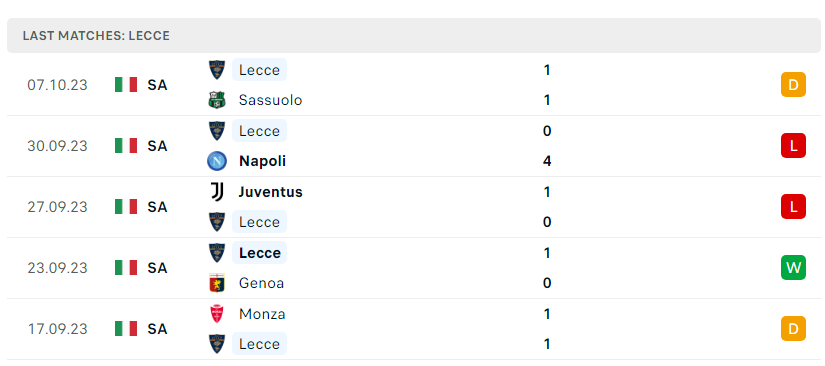Click the Napoli club logo
Viewport: 825px width, 366px height.
[217, 161]
